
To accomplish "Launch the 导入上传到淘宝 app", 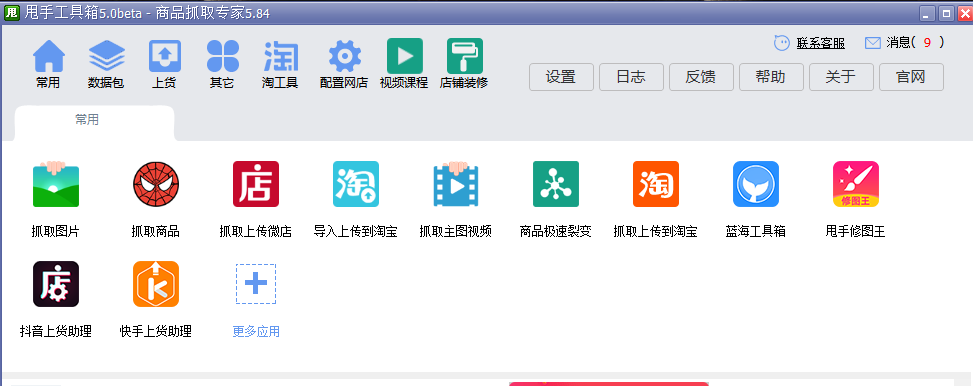I will (x=356, y=184).
